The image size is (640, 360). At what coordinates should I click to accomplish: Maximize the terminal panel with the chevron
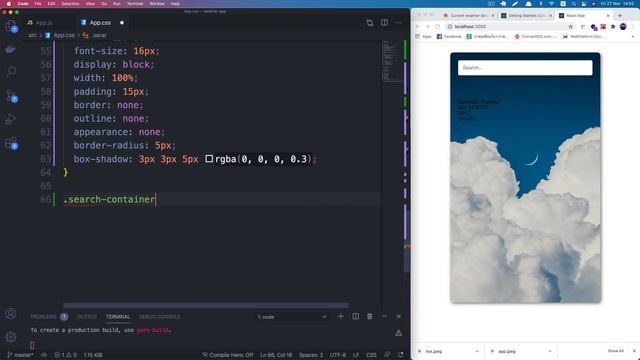click(384, 316)
